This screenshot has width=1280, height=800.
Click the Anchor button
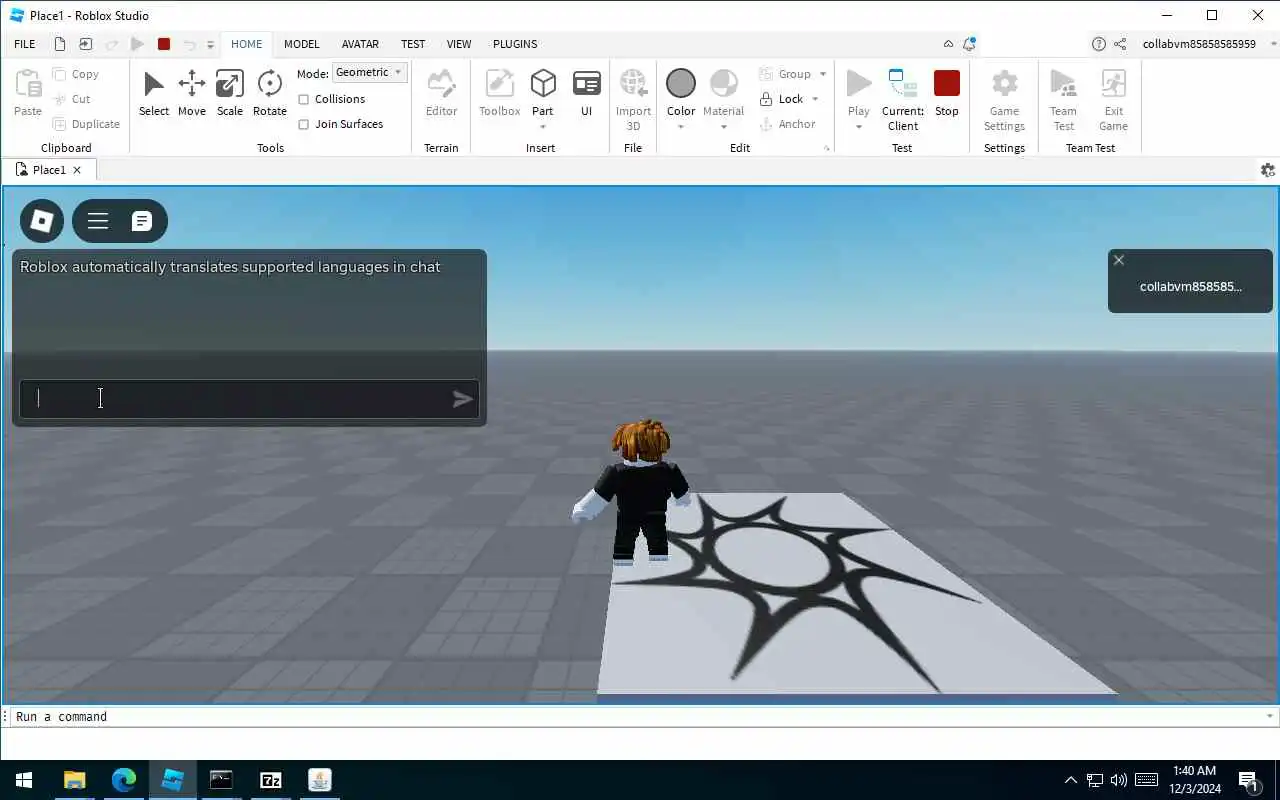[x=788, y=124]
